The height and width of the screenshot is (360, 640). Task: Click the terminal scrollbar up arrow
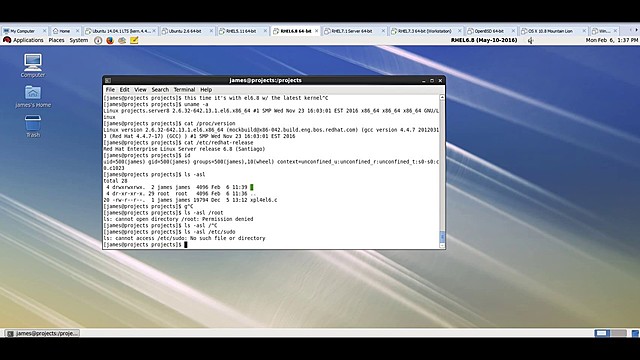pyautogui.click(x=442, y=98)
